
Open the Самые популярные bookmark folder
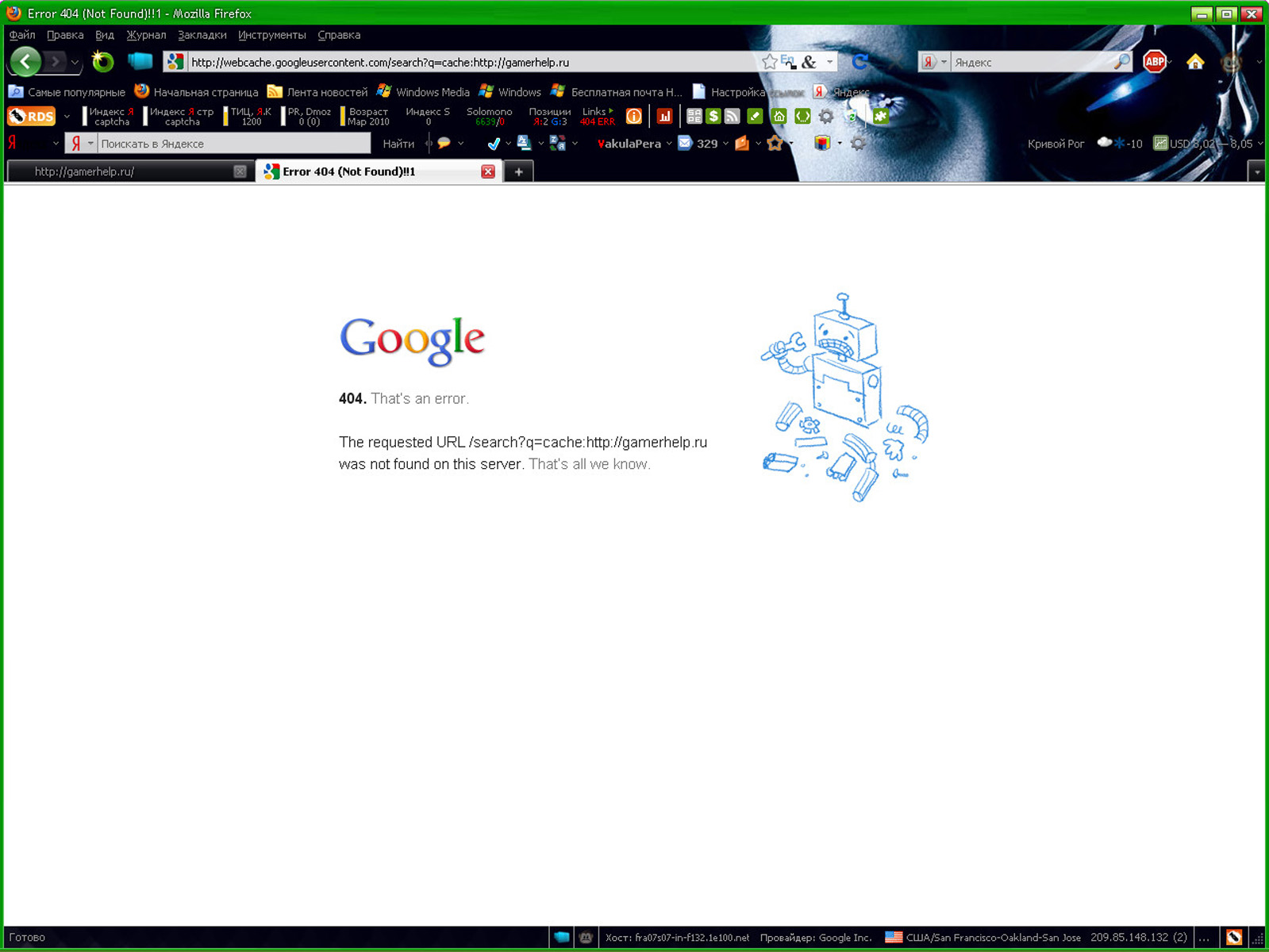click(67, 92)
